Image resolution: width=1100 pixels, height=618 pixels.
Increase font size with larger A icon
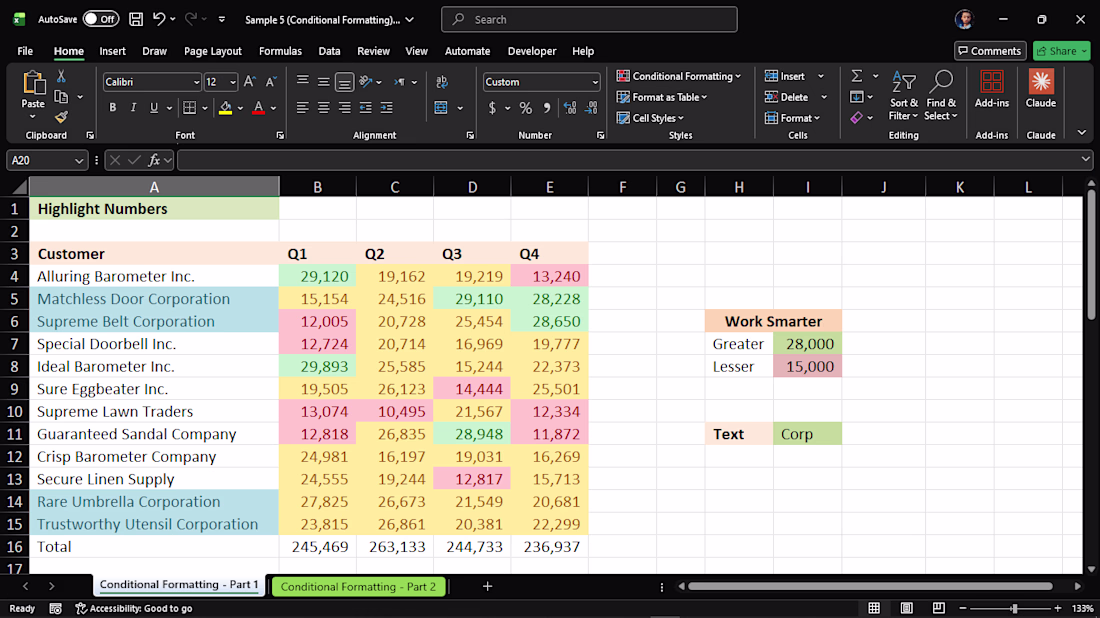(x=250, y=82)
